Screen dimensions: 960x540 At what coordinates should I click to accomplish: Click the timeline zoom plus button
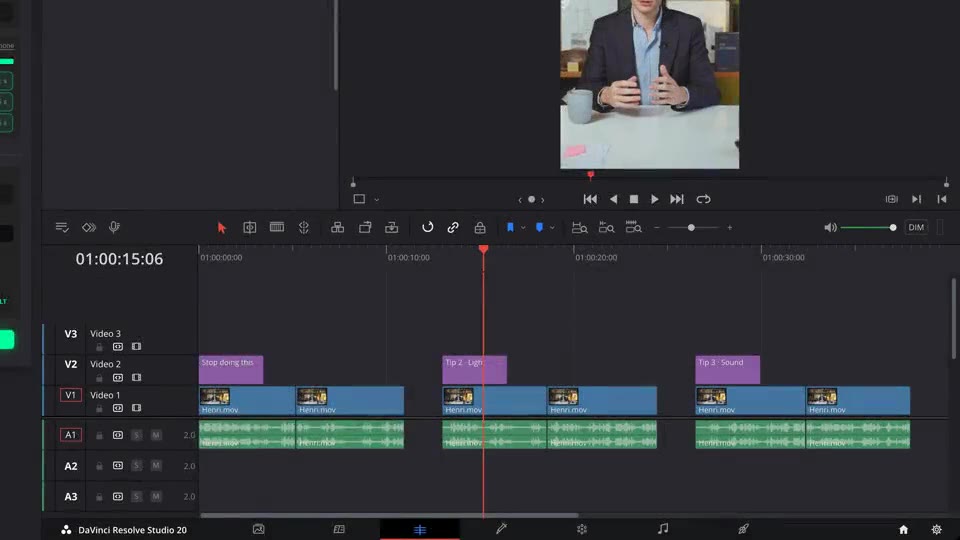pyautogui.click(x=730, y=228)
